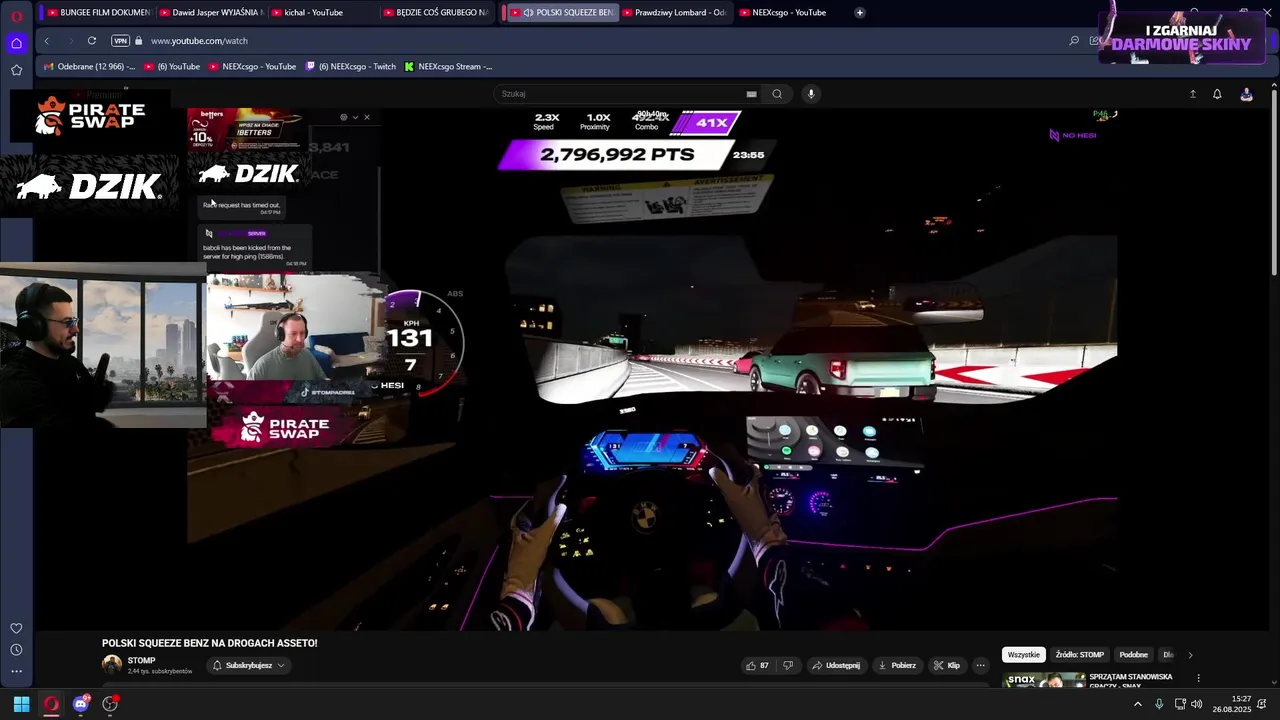Open YouTube account avatar menu
The width and height of the screenshot is (1280, 720).
1246,94
